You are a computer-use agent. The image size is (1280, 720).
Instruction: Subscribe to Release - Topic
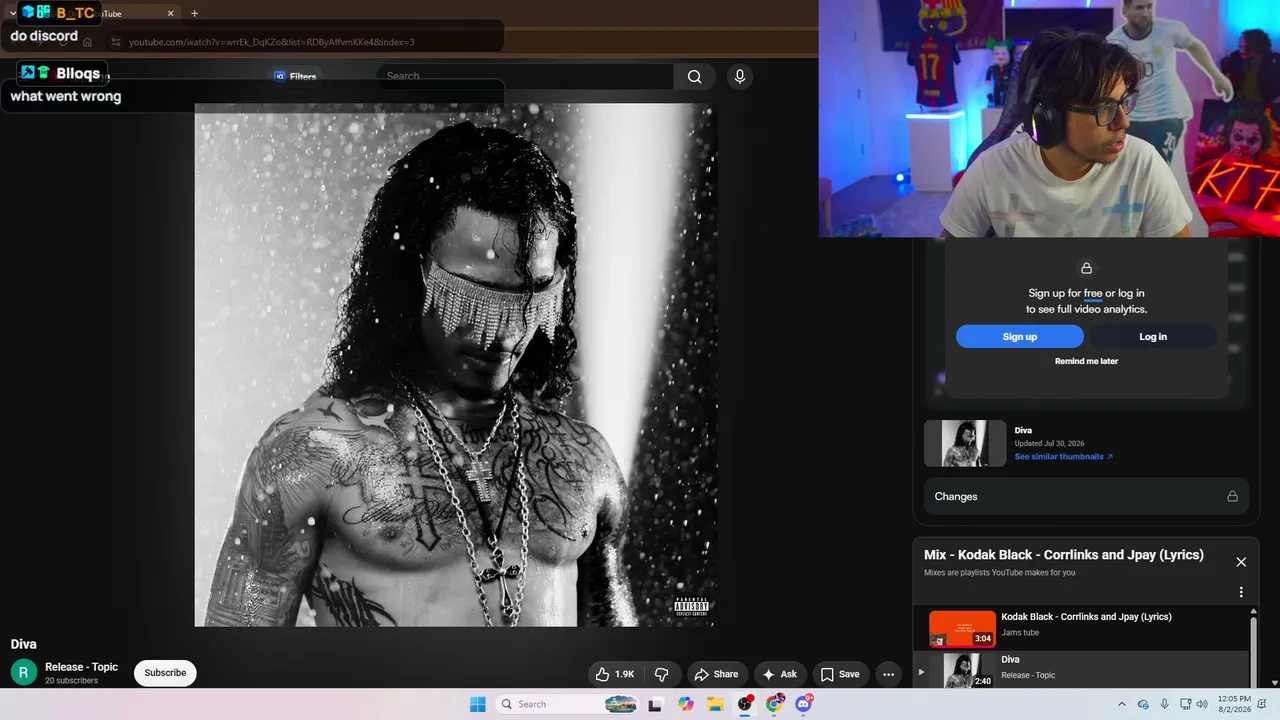[165, 673]
